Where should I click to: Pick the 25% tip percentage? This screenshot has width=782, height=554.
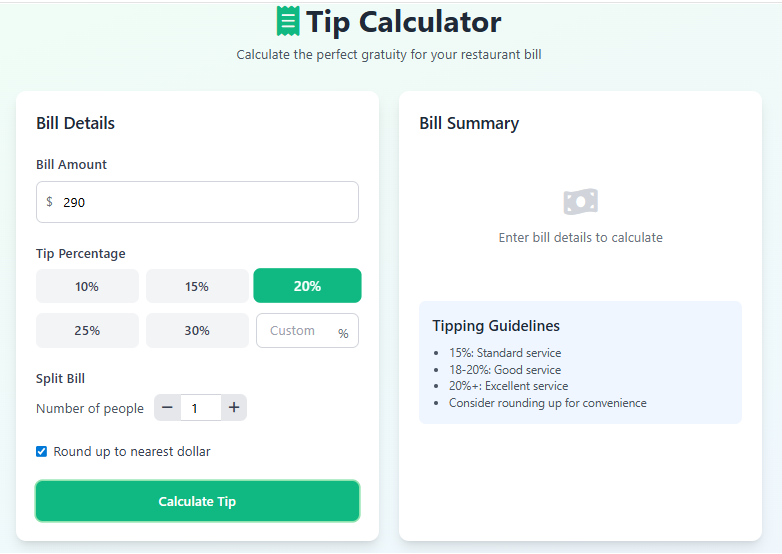tap(87, 331)
